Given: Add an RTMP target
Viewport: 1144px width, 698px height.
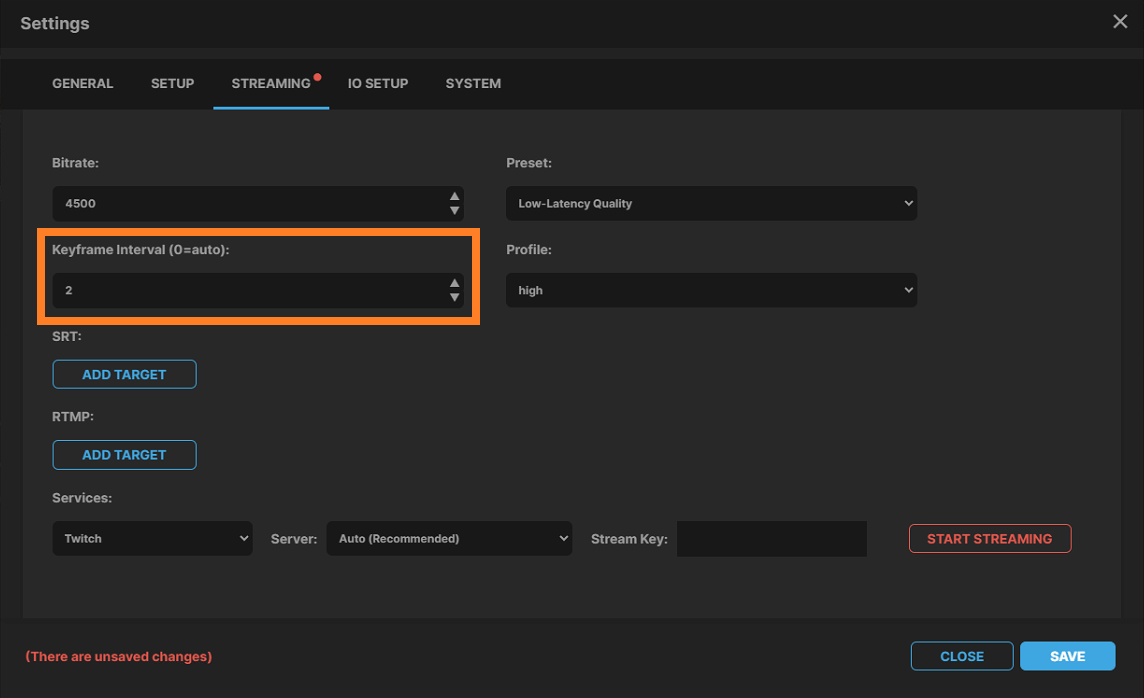Looking at the screenshot, I should pyautogui.click(x=125, y=455).
